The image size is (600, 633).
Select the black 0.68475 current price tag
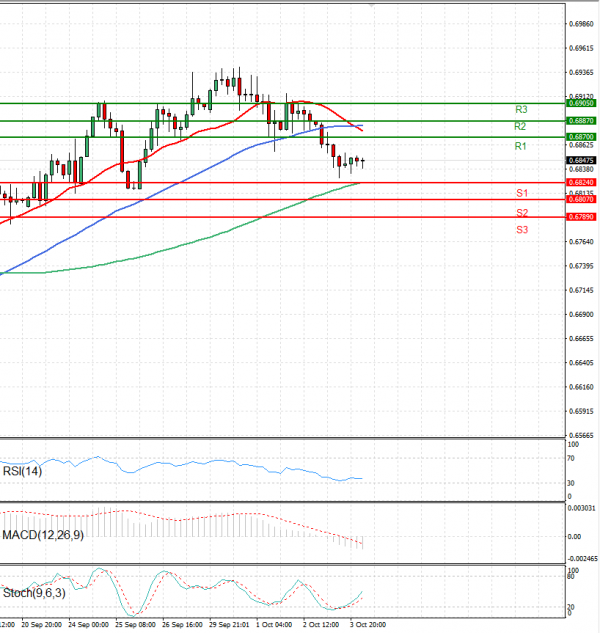(x=581, y=160)
